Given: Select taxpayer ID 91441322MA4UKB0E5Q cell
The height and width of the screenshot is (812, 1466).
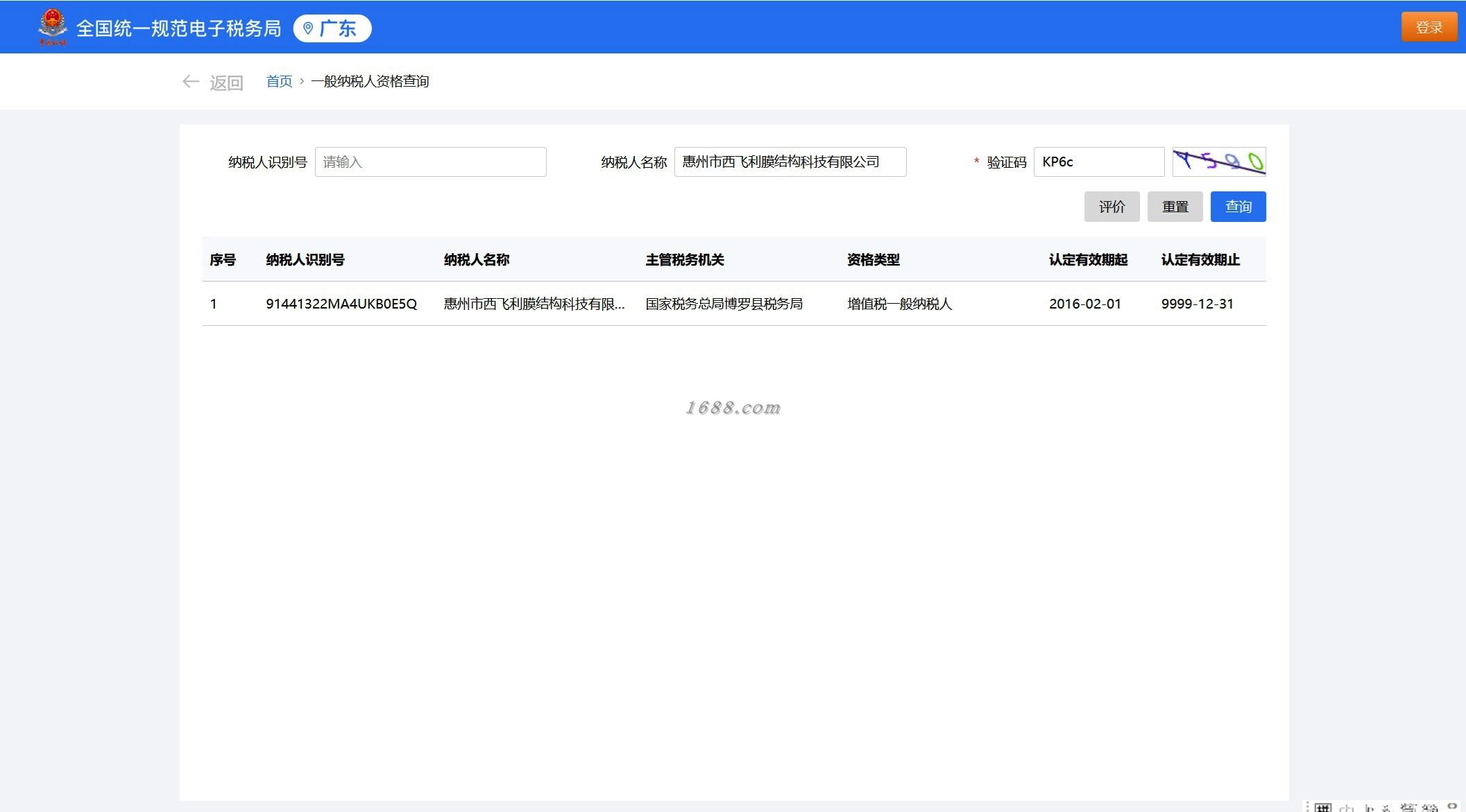Looking at the screenshot, I should 341,304.
